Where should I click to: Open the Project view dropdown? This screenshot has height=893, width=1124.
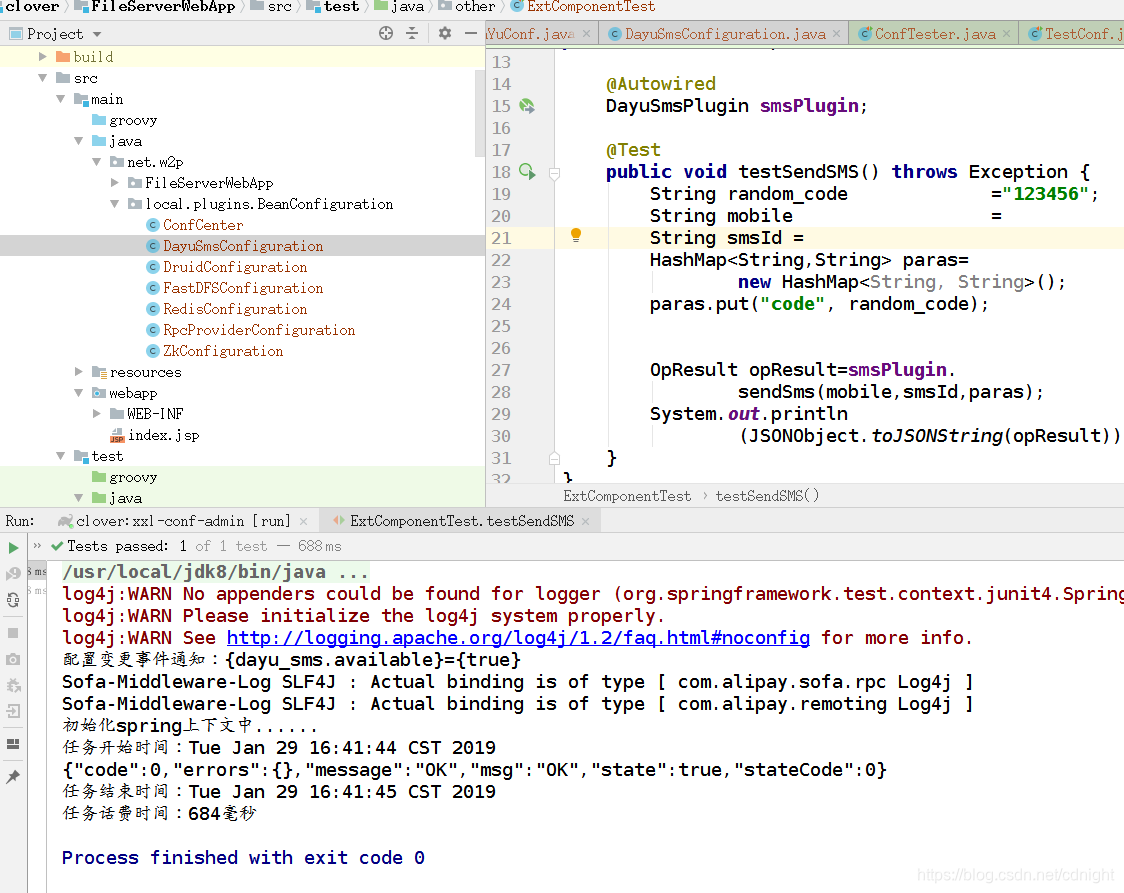coord(97,34)
